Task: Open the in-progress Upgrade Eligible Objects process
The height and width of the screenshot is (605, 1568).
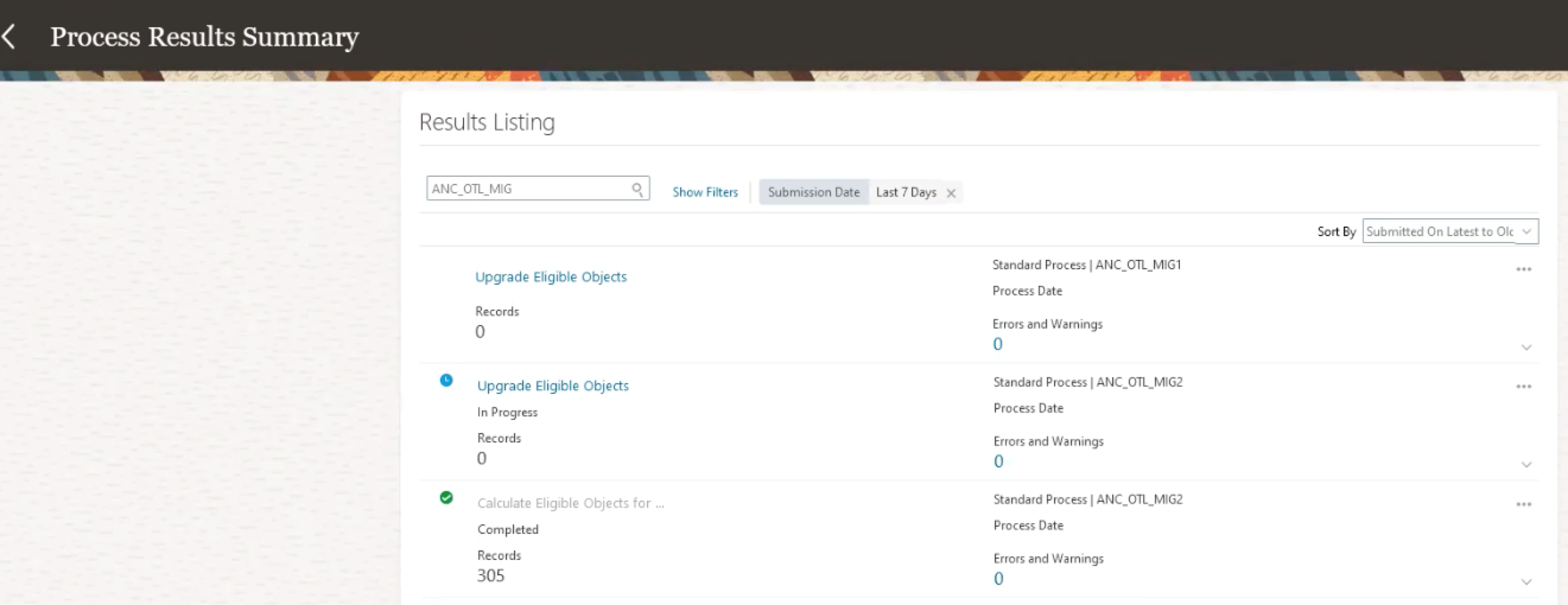Action: click(552, 386)
